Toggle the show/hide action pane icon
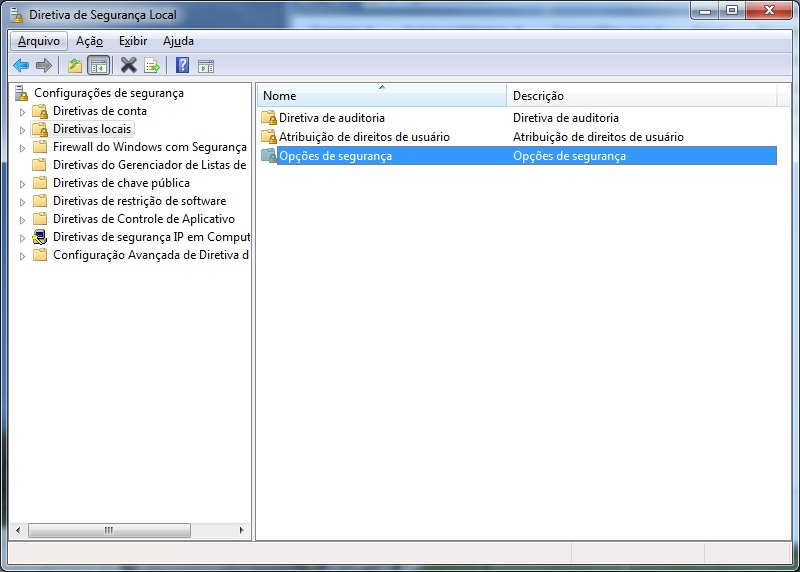The image size is (800, 572). [x=206, y=66]
